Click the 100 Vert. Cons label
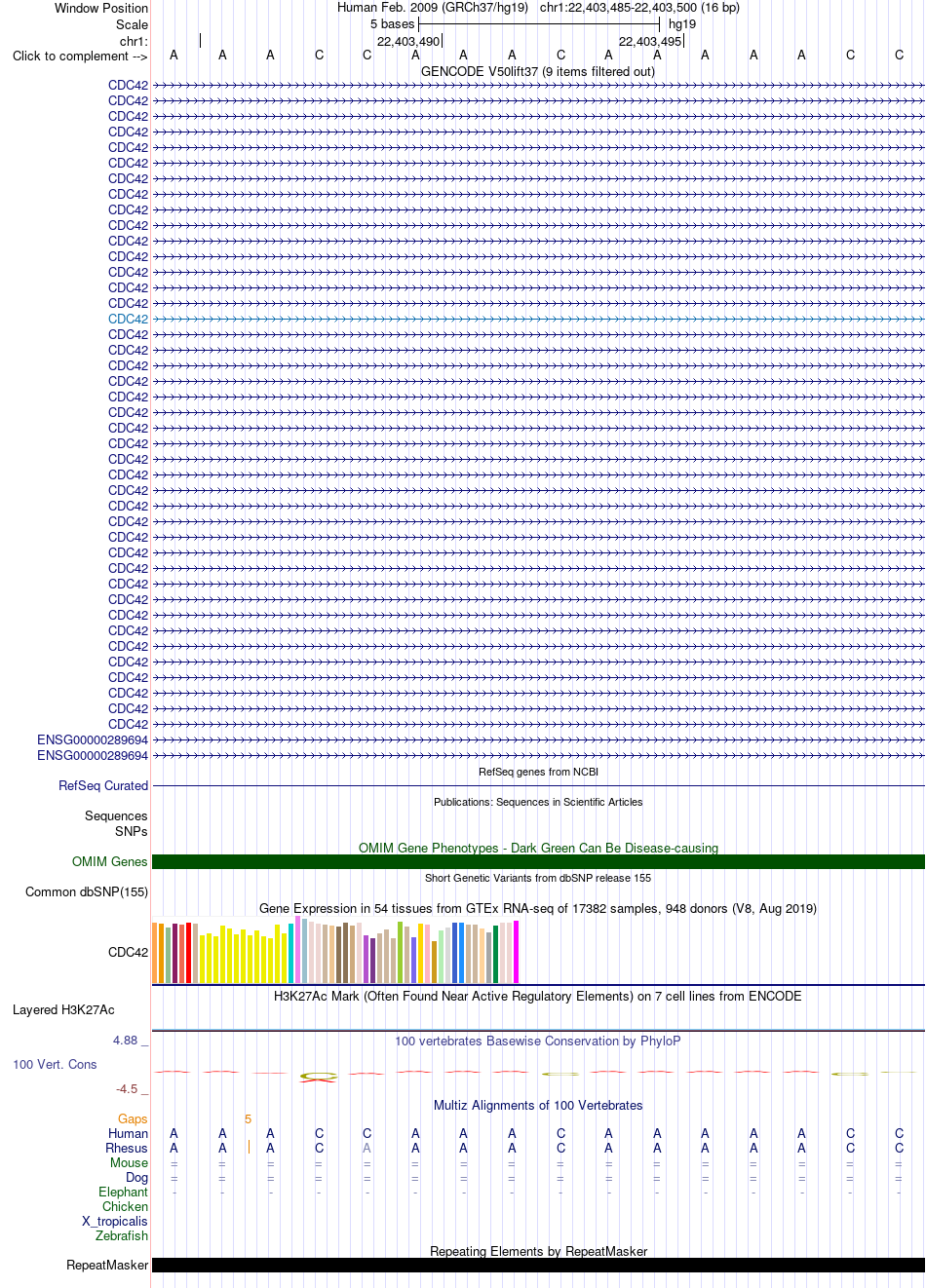The height and width of the screenshot is (1288, 926). pos(55,1065)
